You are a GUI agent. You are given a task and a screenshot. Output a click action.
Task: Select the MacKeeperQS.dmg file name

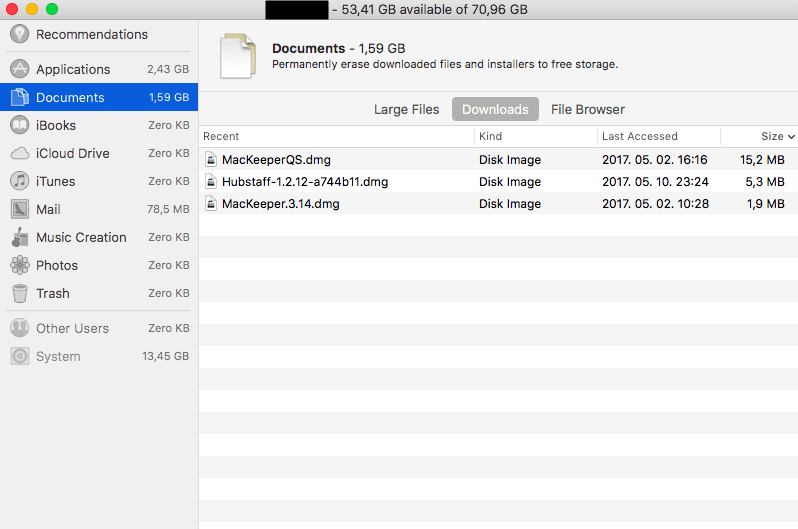coord(276,160)
